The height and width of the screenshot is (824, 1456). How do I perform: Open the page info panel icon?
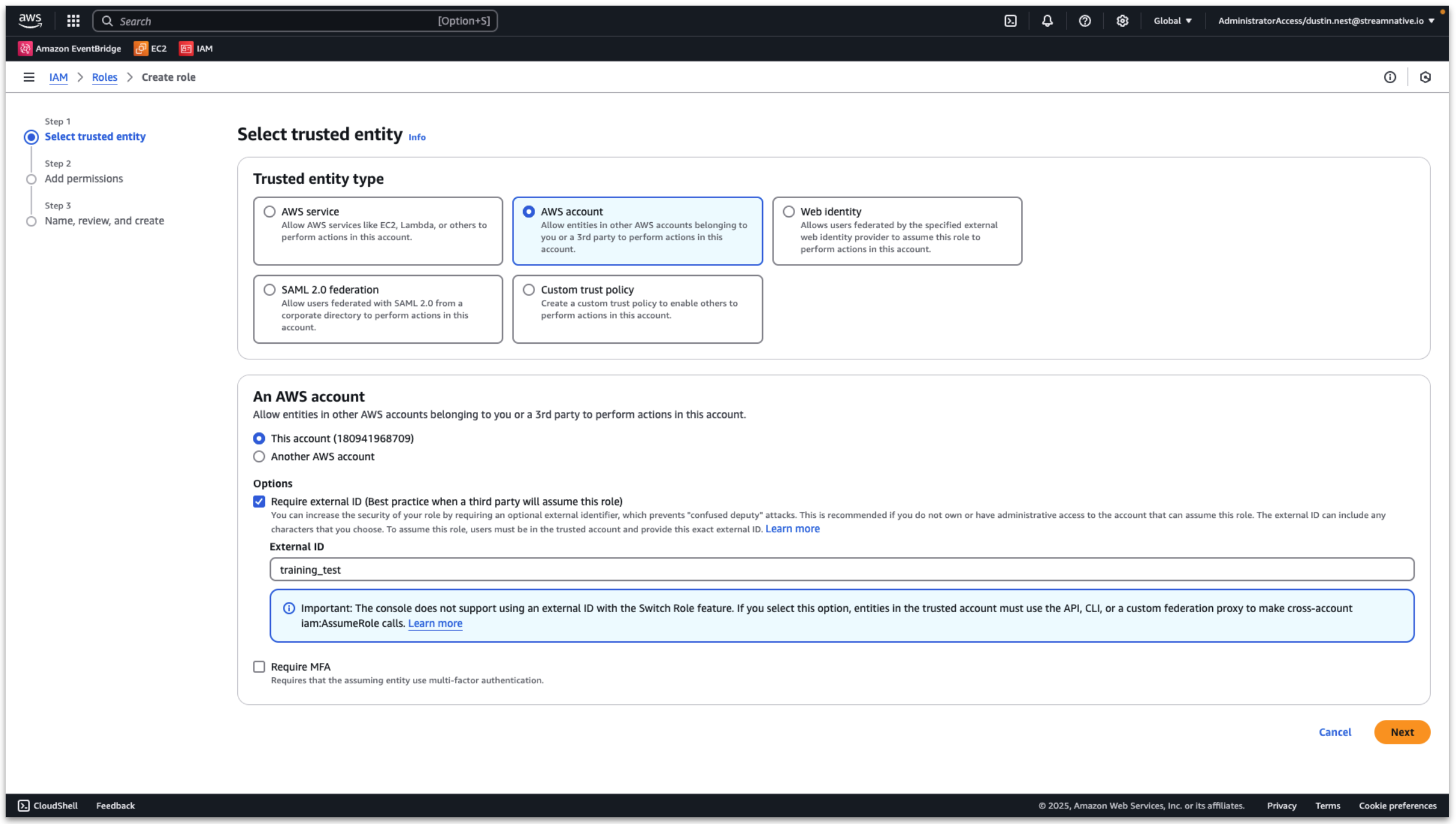pyautogui.click(x=1391, y=77)
